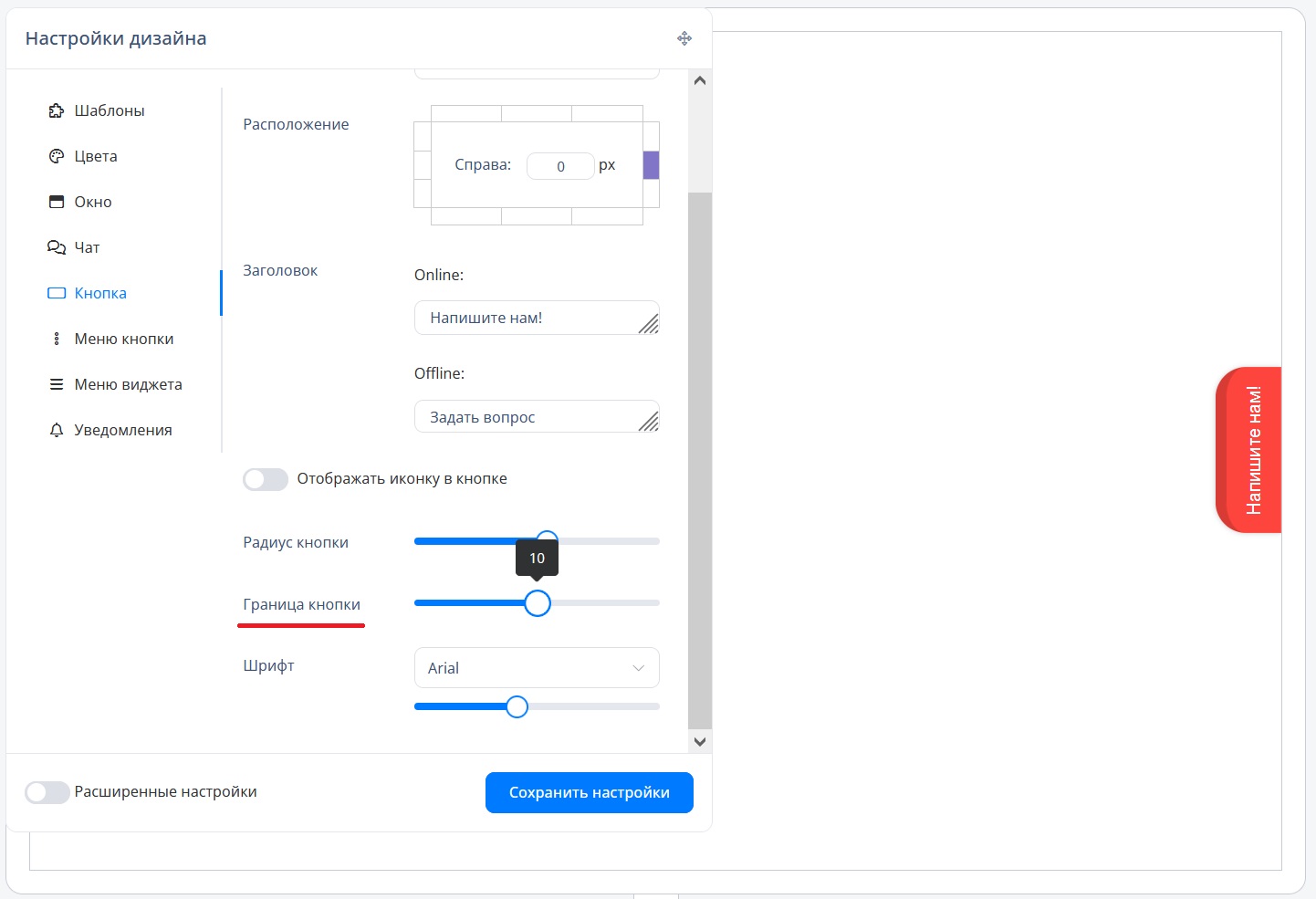The height and width of the screenshot is (899, 1316).
Task: Click the puzzle icon next to Шаблоны
Action: pyautogui.click(x=57, y=110)
